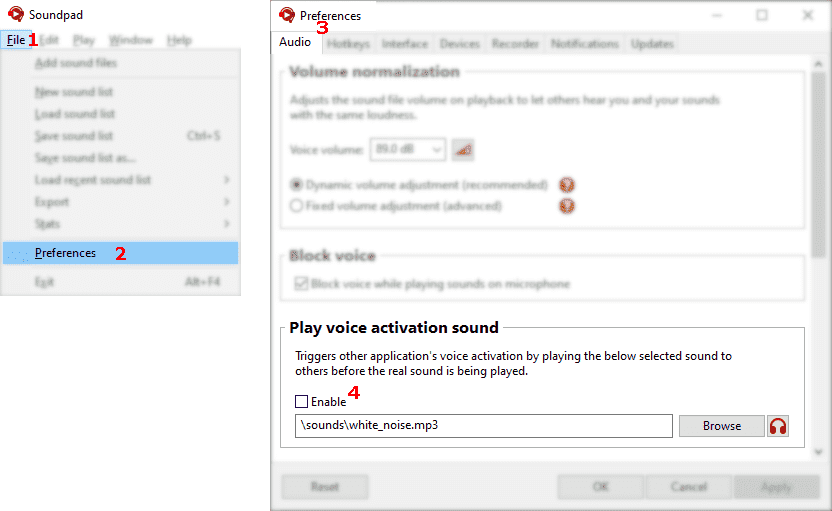Choose New sound list menu entry
Viewport: 832px width, 511px height.
[x=121, y=92]
